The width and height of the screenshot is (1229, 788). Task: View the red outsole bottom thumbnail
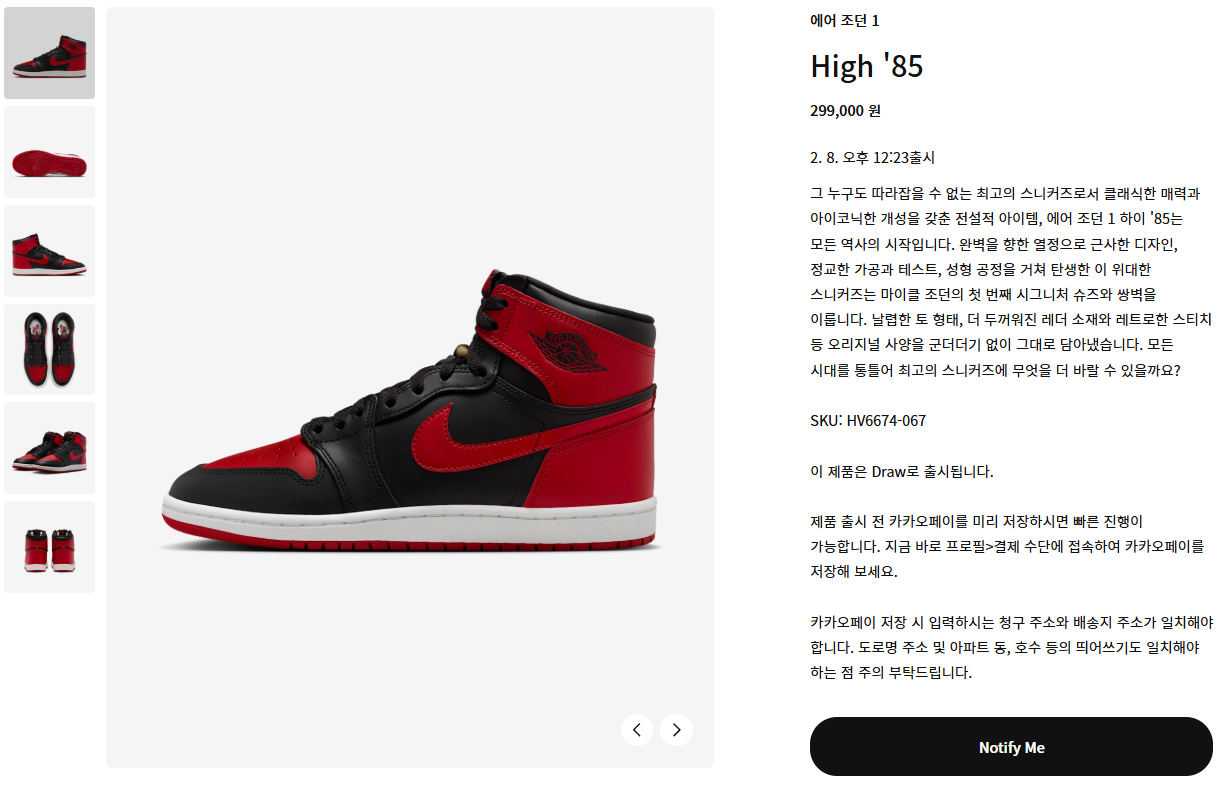pyautogui.click(x=49, y=152)
